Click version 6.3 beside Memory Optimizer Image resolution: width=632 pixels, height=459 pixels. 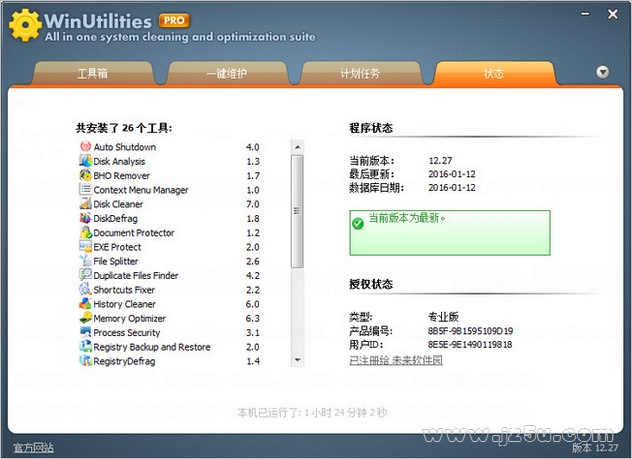click(253, 318)
